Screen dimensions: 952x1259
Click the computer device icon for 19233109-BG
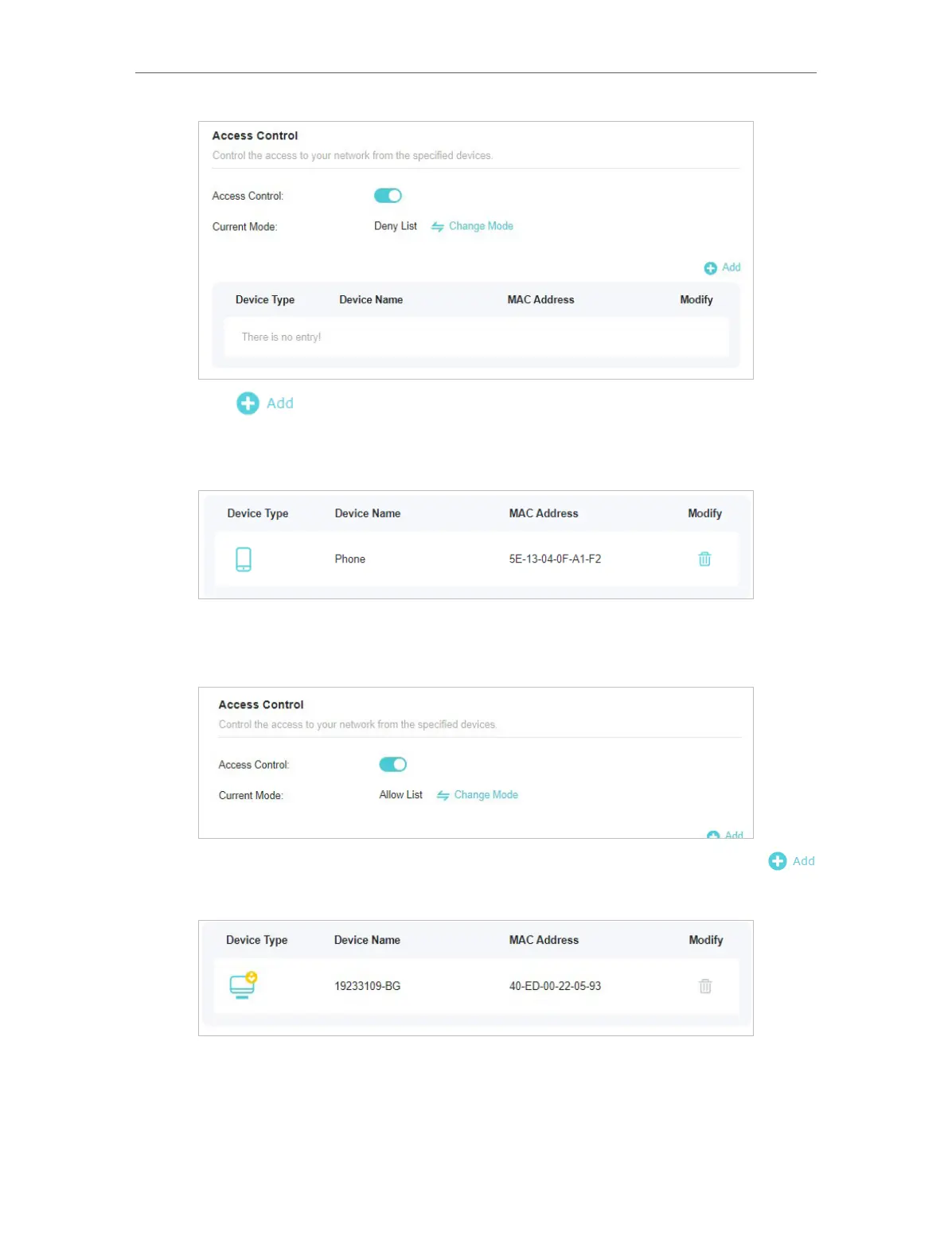(x=243, y=986)
